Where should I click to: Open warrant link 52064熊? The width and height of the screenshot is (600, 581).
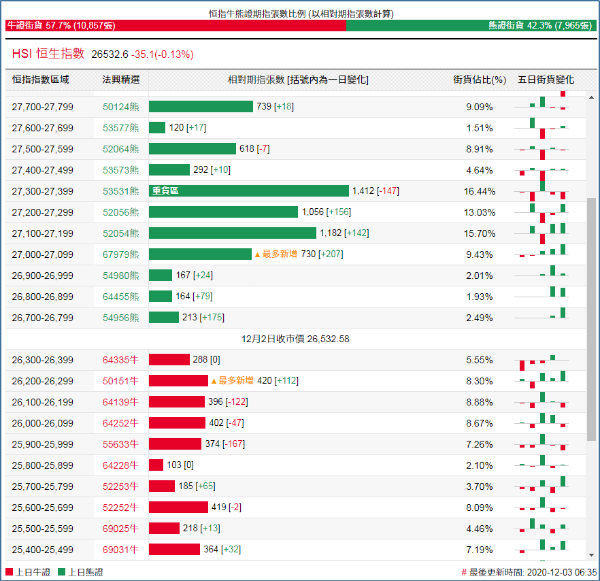click(x=121, y=149)
